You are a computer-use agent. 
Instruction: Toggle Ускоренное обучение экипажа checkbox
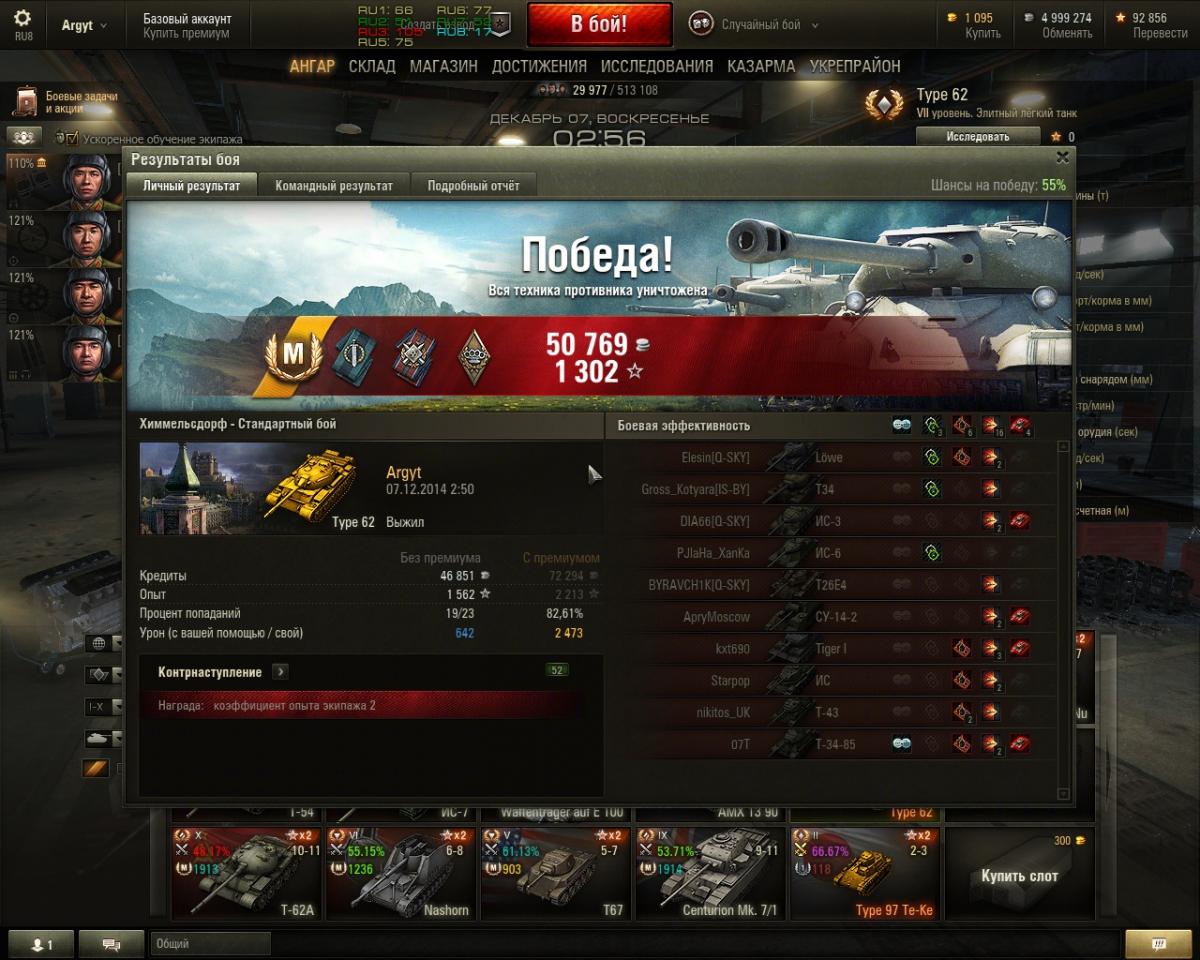coord(72,138)
